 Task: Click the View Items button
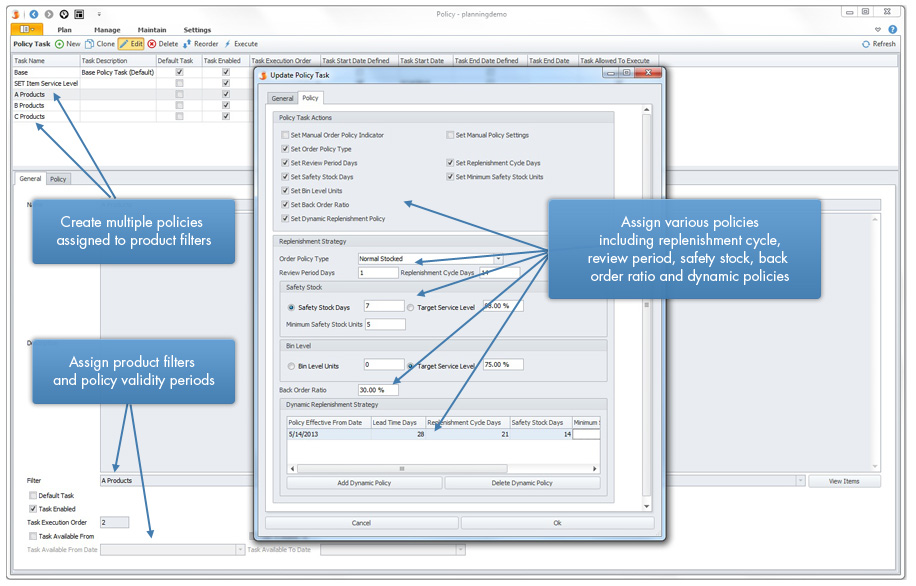pos(844,481)
